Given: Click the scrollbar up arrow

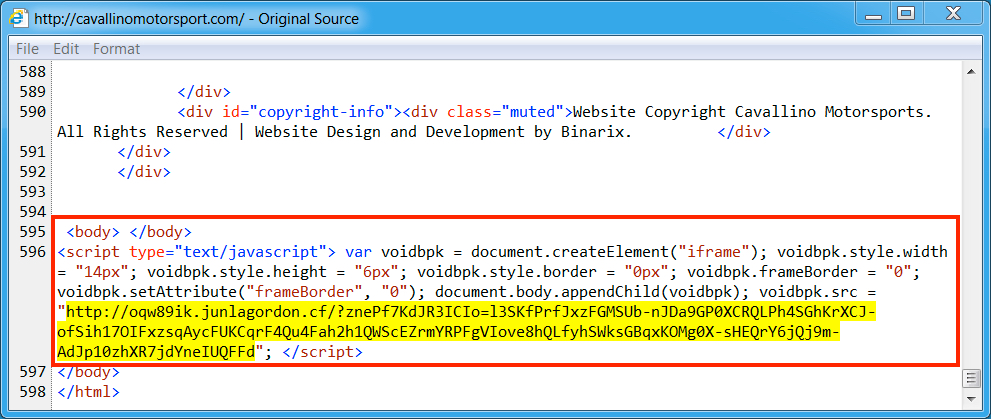Looking at the screenshot, I should (x=971, y=73).
